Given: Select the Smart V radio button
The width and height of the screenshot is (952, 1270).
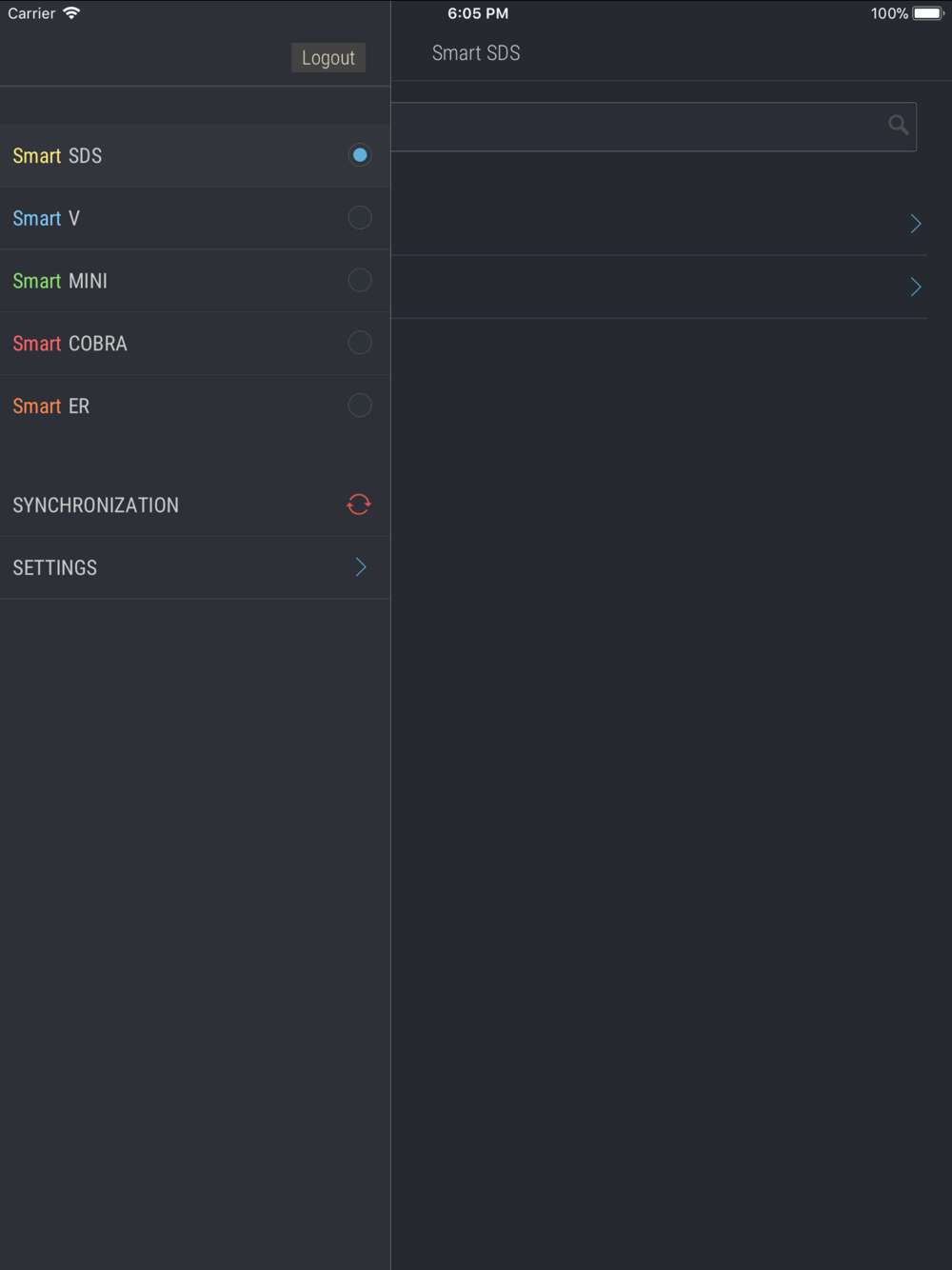Looking at the screenshot, I should tap(360, 218).
